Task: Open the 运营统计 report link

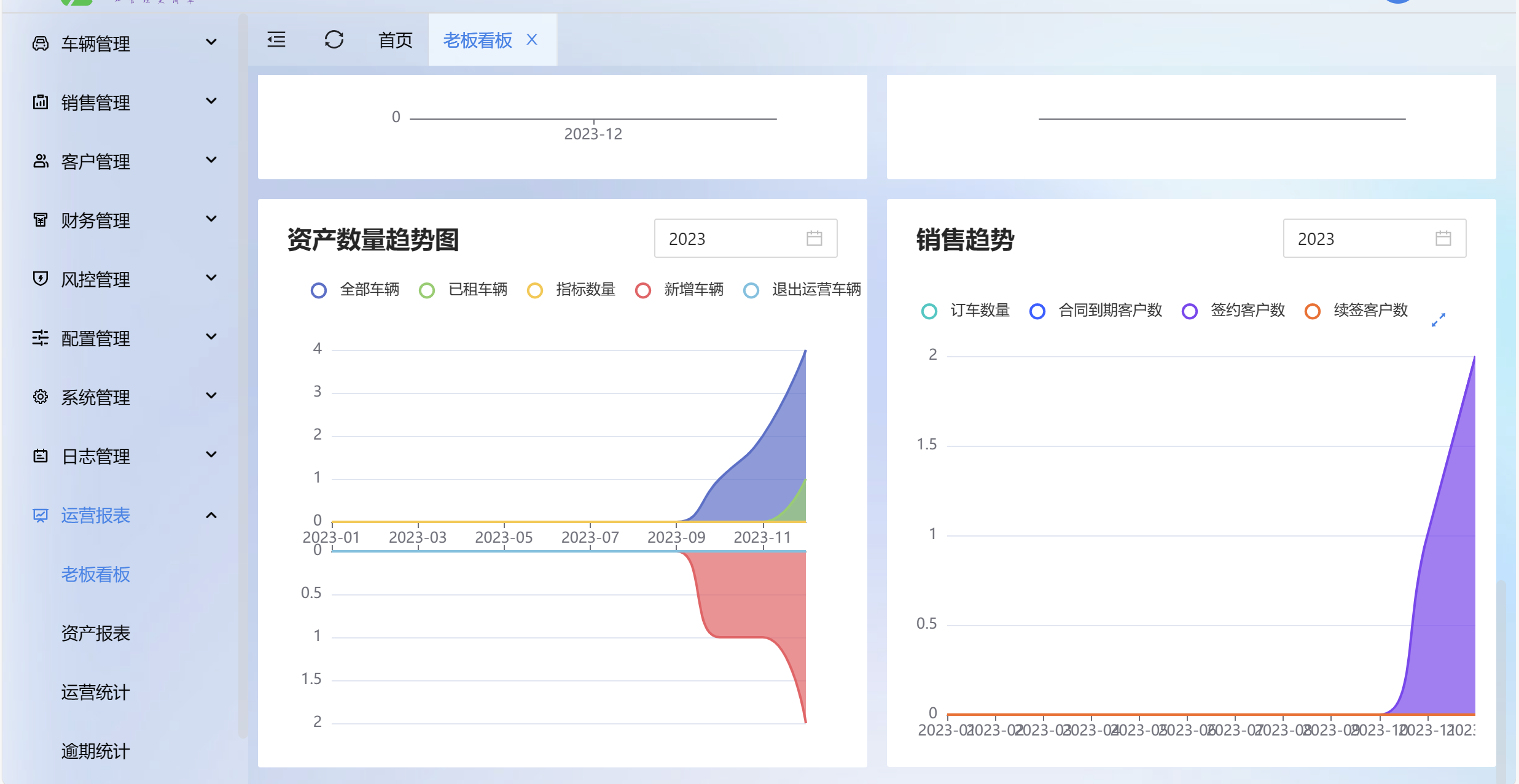Action: [96, 692]
